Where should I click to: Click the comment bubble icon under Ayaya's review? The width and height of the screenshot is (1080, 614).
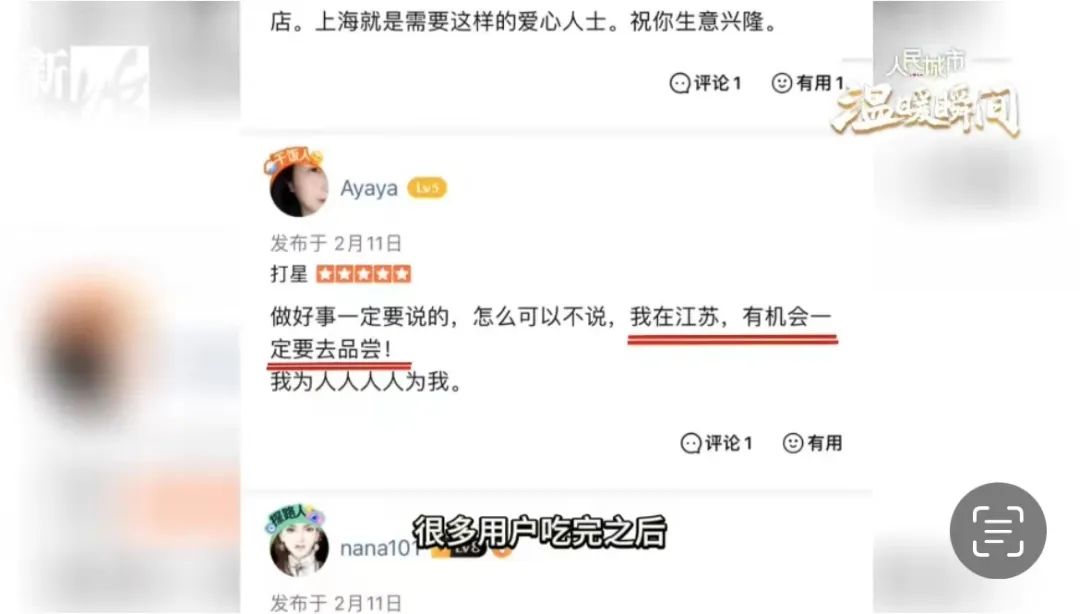[x=691, y=443]
